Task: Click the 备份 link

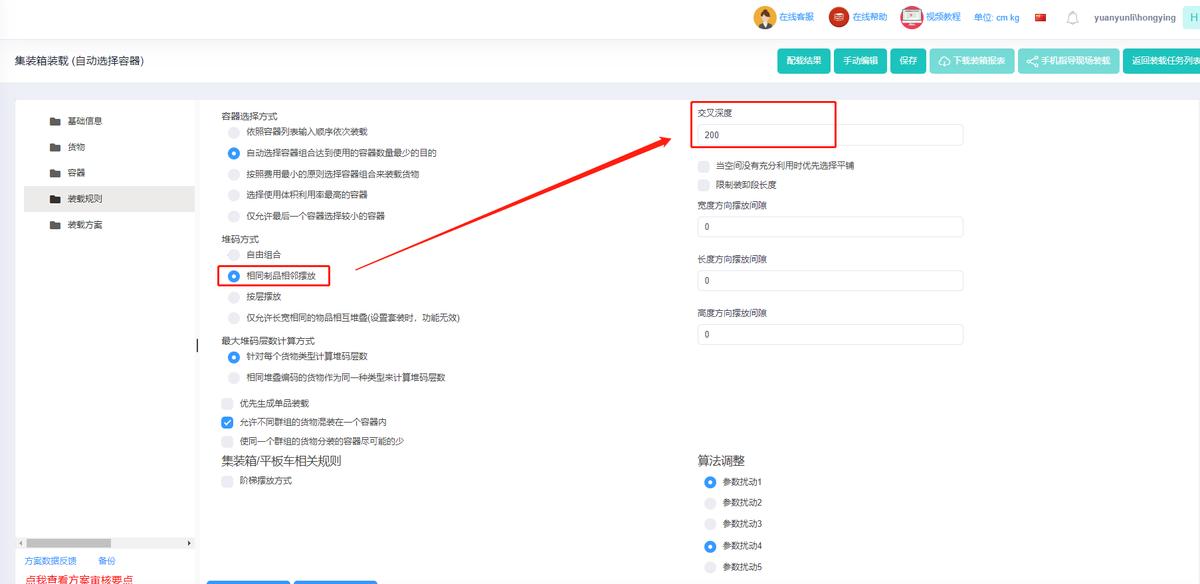Action: pyautogui.click(x=107, y=561)
